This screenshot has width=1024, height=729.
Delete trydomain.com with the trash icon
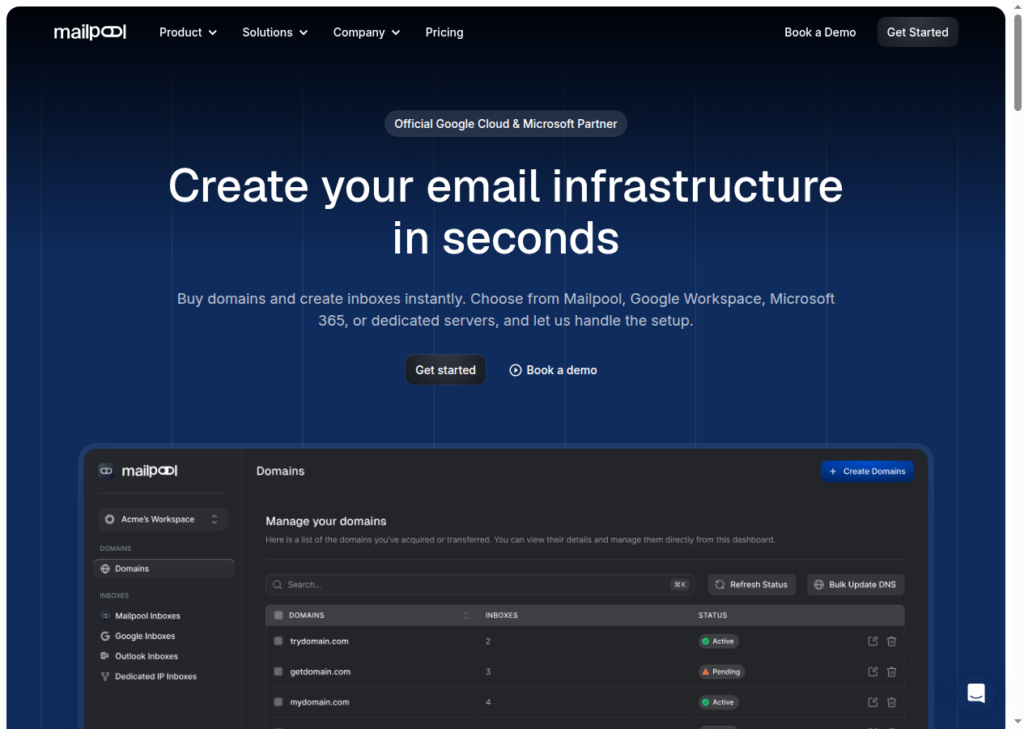coord(891,641)
